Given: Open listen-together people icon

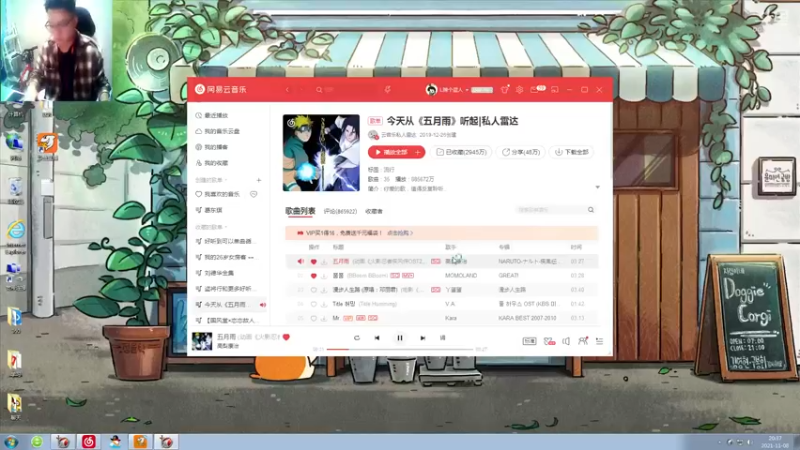Looking at the screenshot, I should pos(583,341).
